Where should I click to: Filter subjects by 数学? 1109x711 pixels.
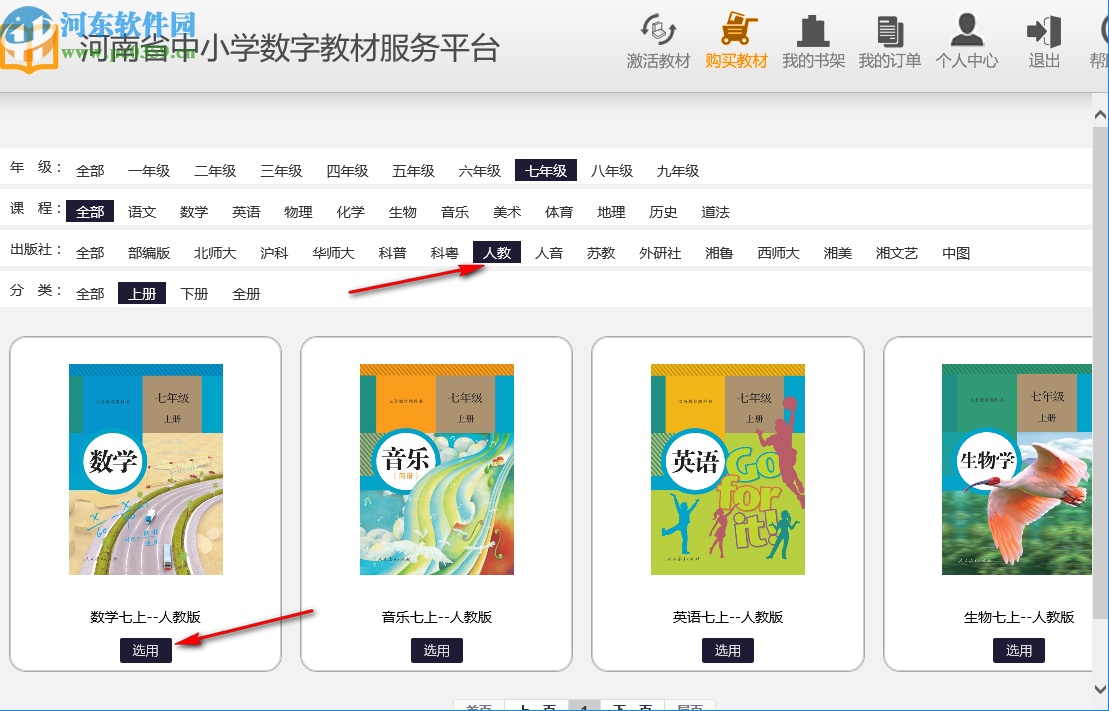(x=194, y=211)
